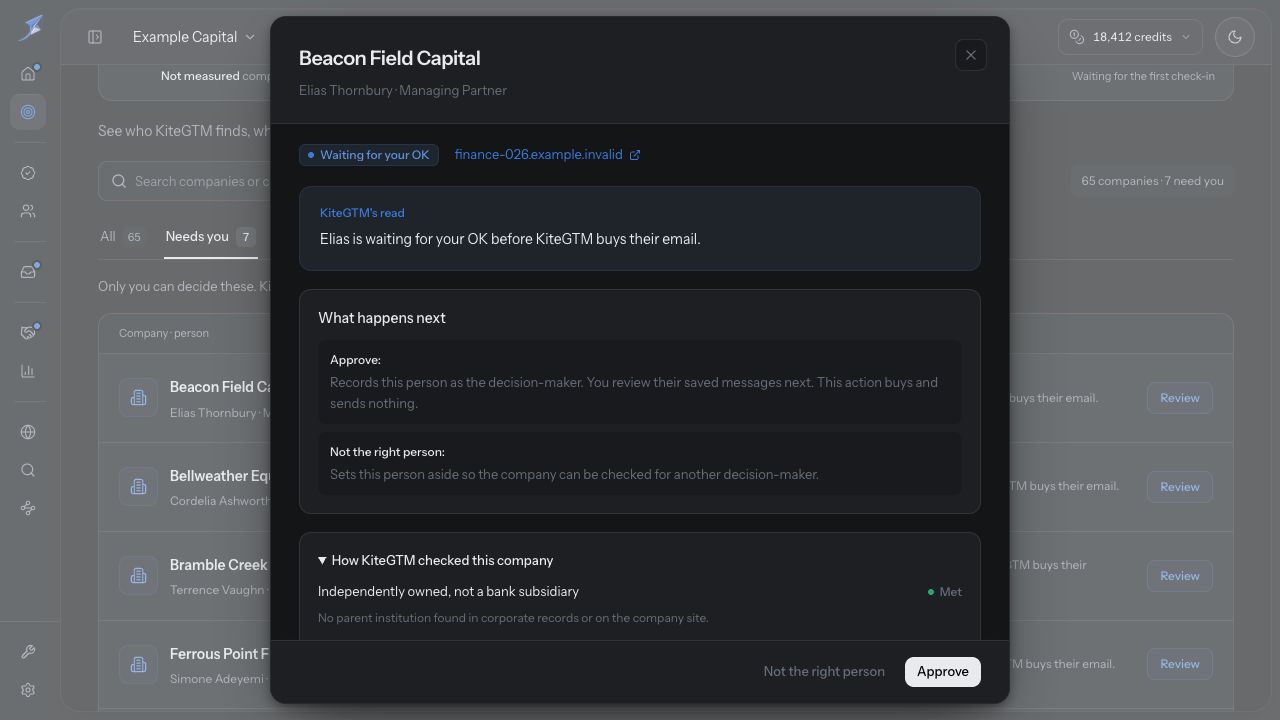Open the inbox icon in sidebar

[x=28, y=272]
